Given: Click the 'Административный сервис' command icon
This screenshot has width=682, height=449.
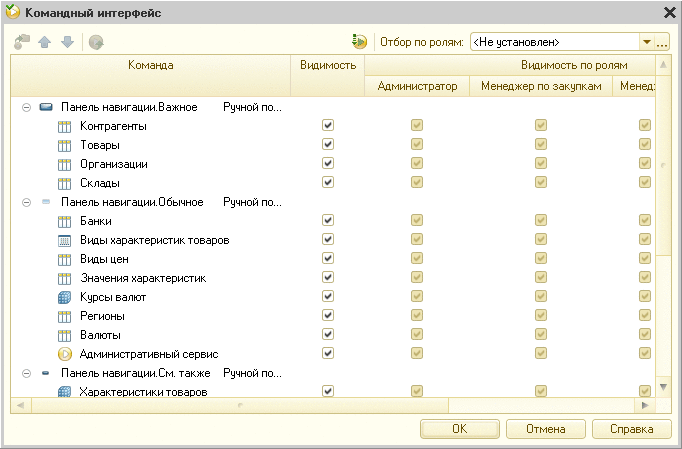Looking at the screenshot, I should 65,354.
